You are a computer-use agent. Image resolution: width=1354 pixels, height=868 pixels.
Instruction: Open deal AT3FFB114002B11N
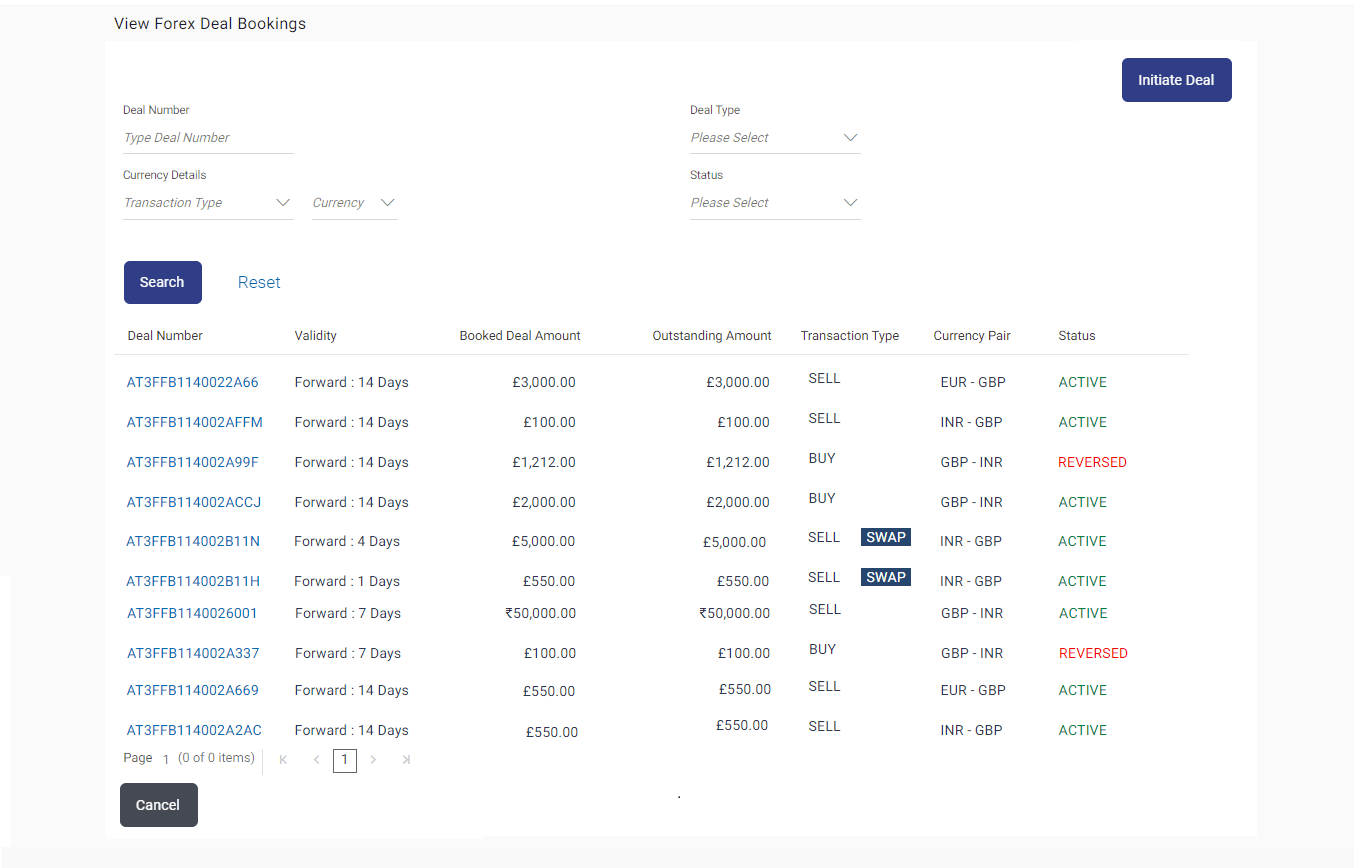point(193,541)
